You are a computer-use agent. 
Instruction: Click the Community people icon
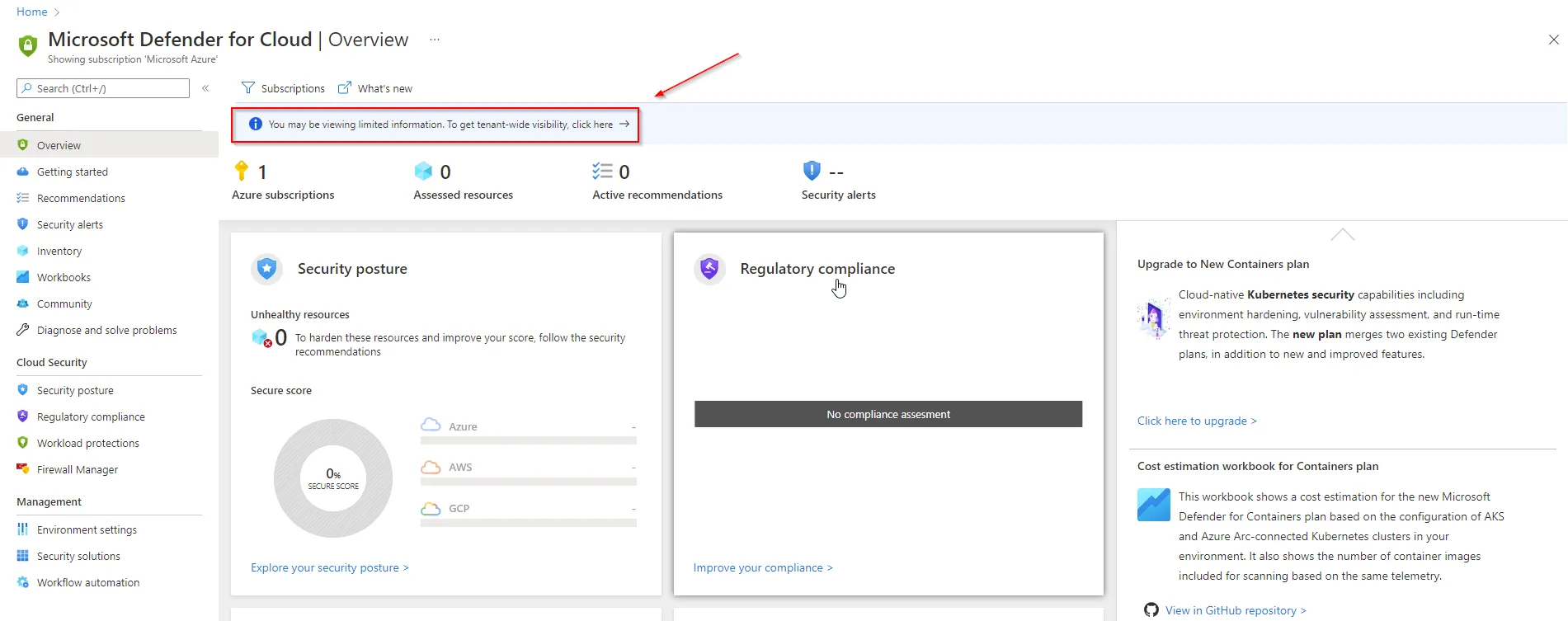point(23,303)
